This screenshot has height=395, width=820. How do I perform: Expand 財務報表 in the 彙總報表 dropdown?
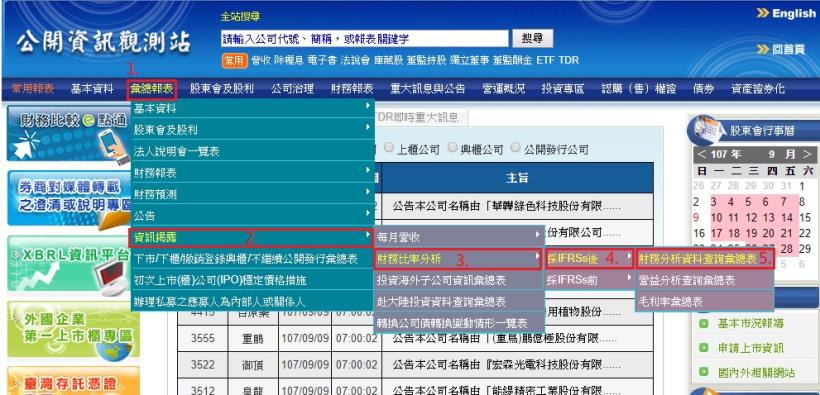pos(253,172)
